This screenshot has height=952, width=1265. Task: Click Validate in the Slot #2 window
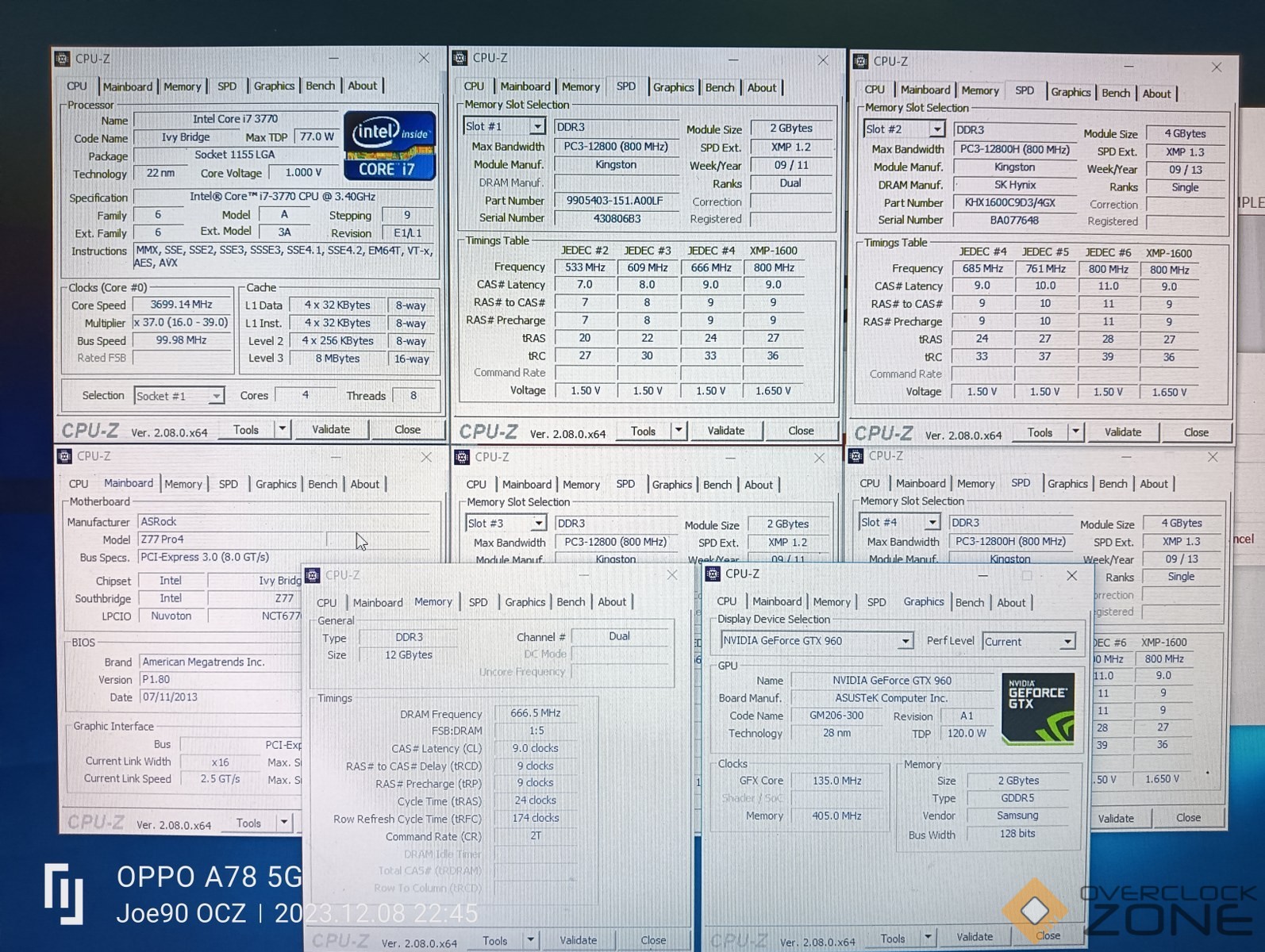pos(1123,432)
